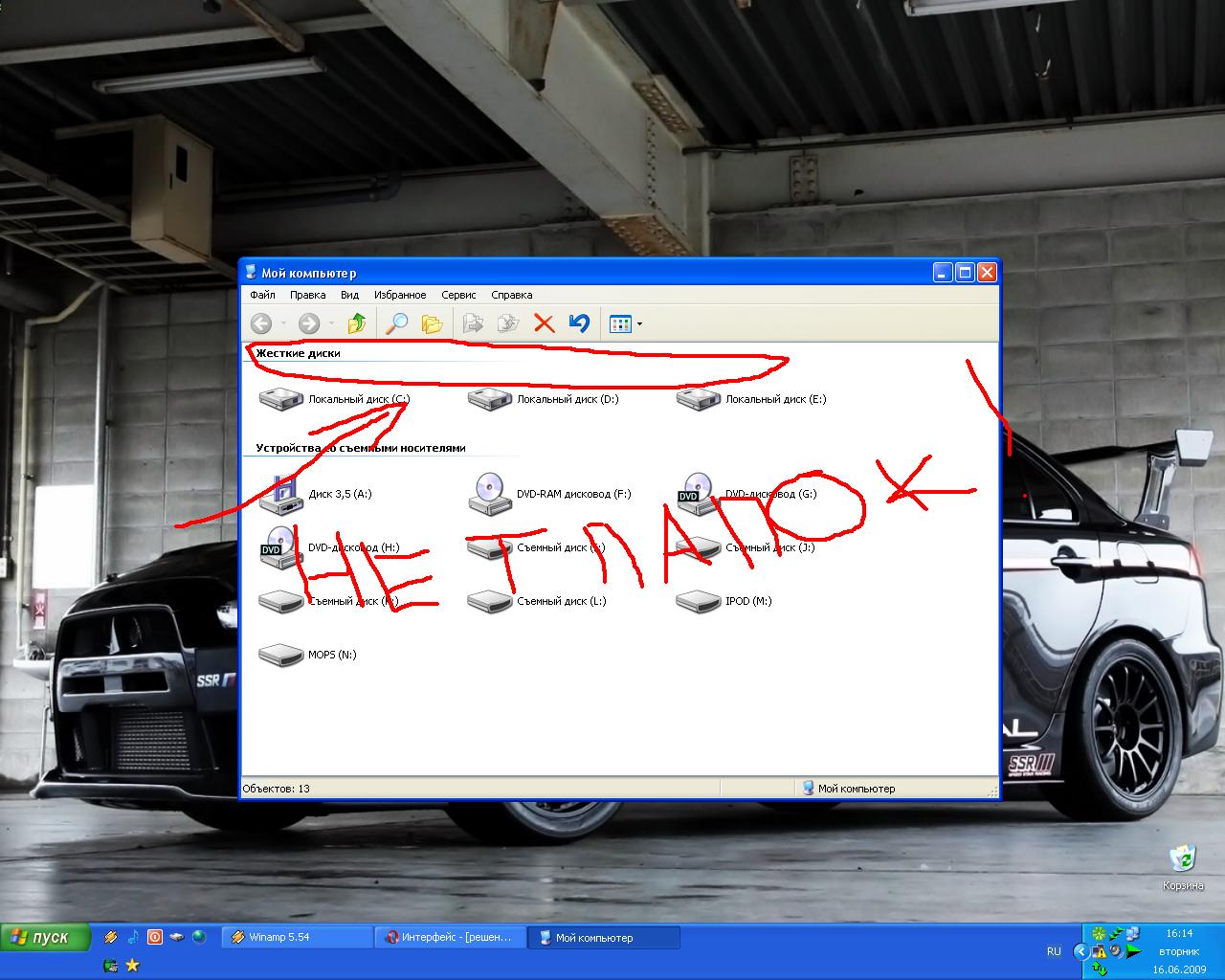This screenshot has height=980, width=1225.
Task: Go up one folder level
Action: tap(357, 323)
